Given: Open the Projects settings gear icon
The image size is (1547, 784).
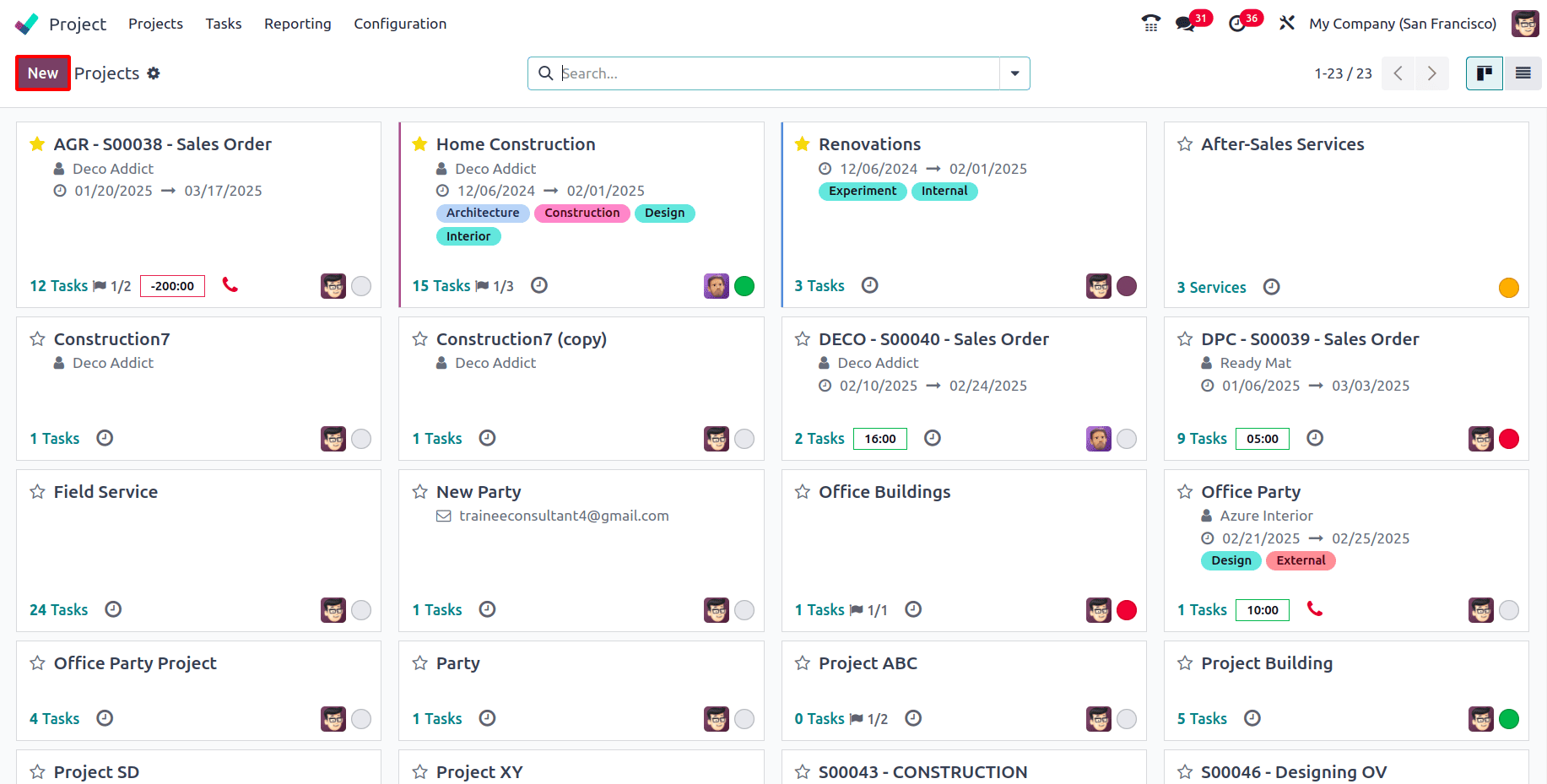Looking at the screenshot, I should pos(154,73).
